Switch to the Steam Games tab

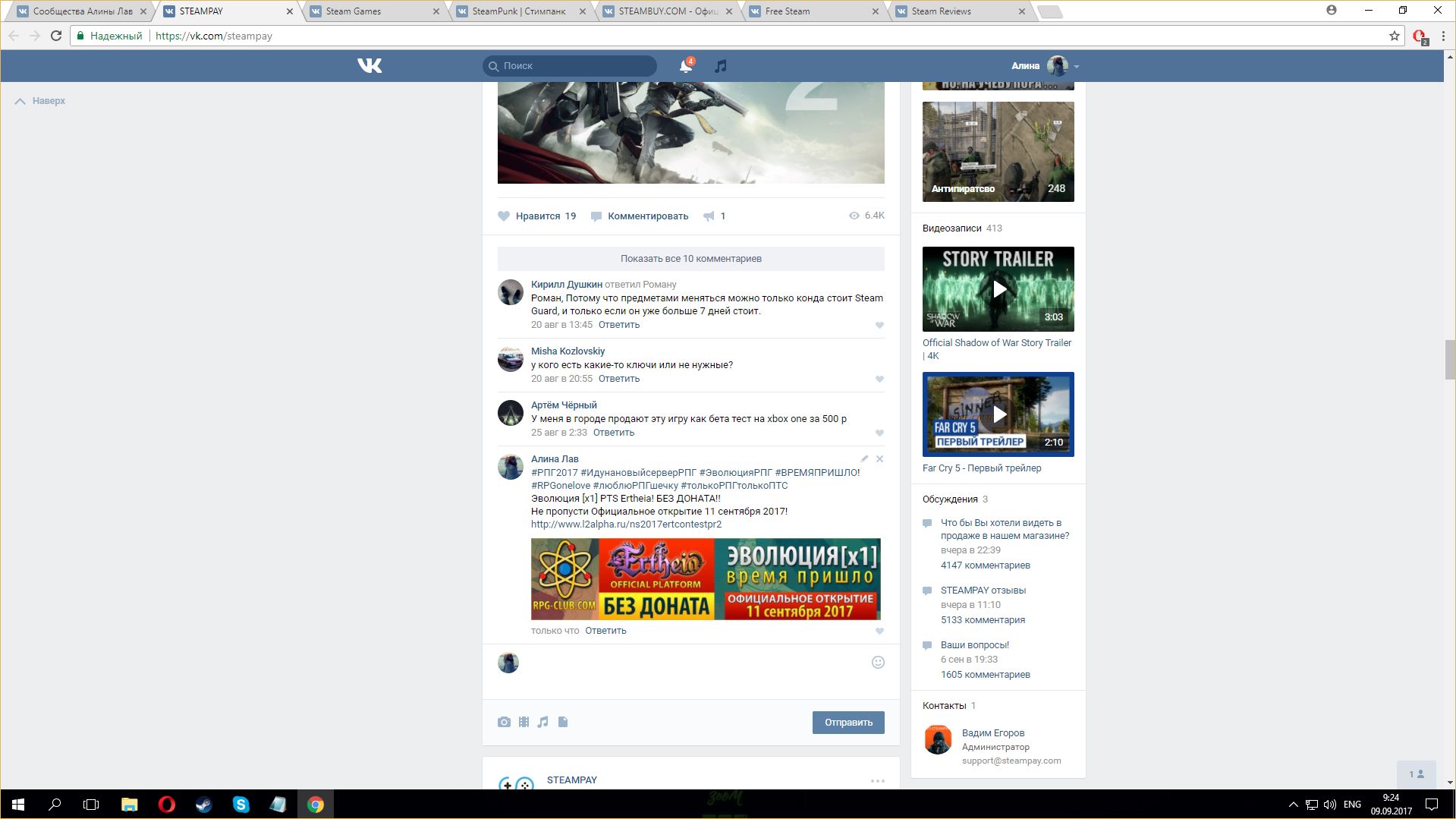point(372,11)
